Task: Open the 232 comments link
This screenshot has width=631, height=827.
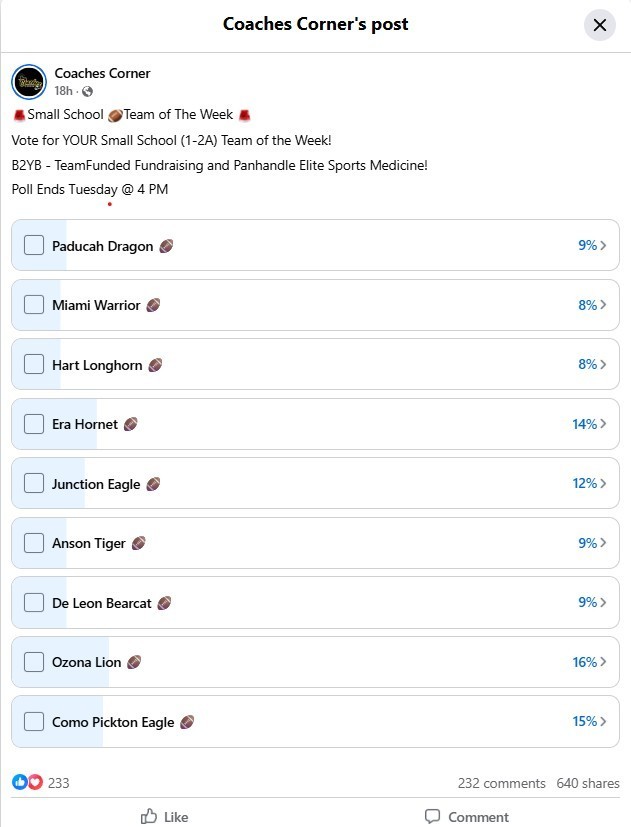Action: point(501,783)
